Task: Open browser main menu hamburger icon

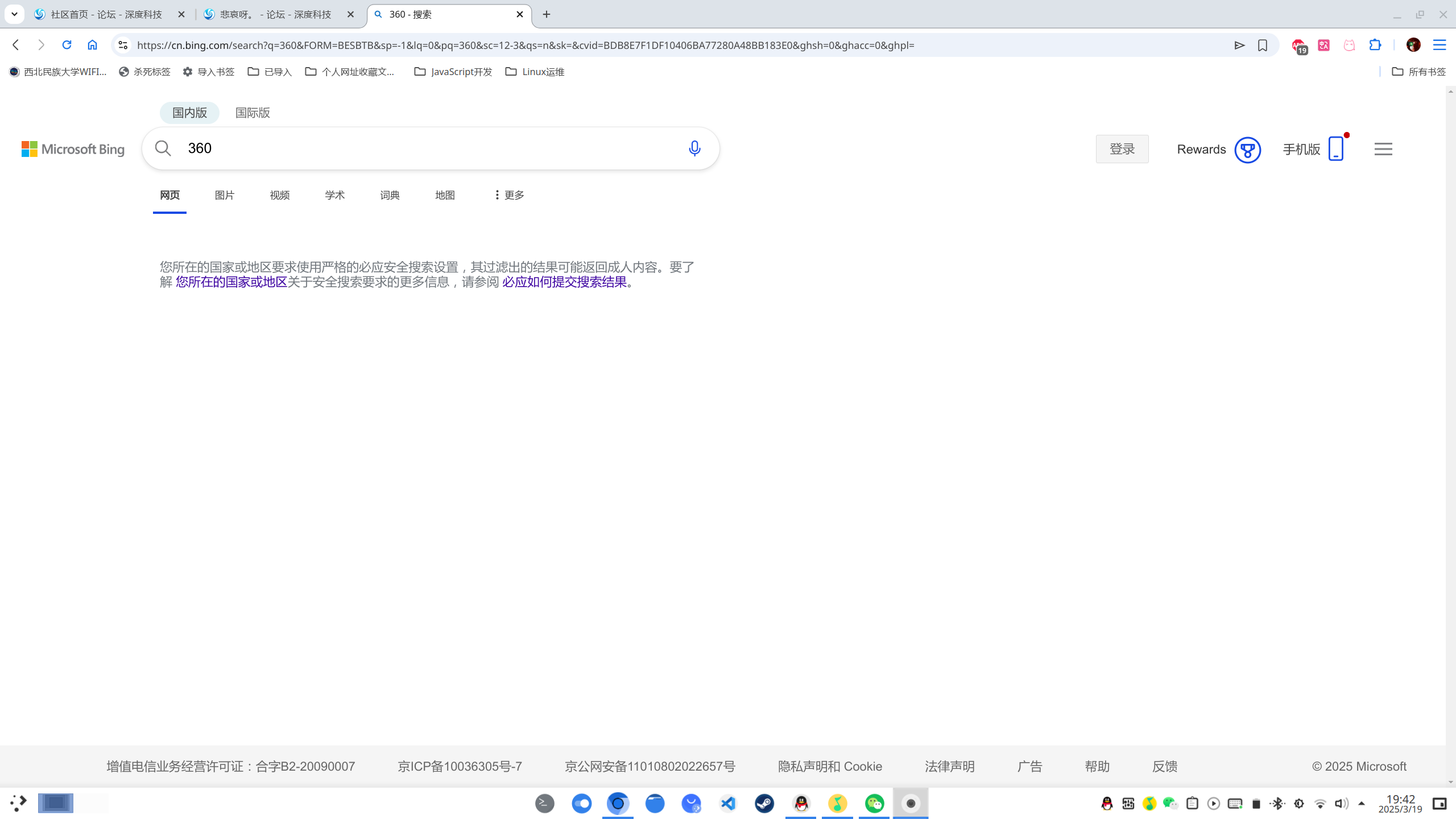Action: [x=1440, y=45]
